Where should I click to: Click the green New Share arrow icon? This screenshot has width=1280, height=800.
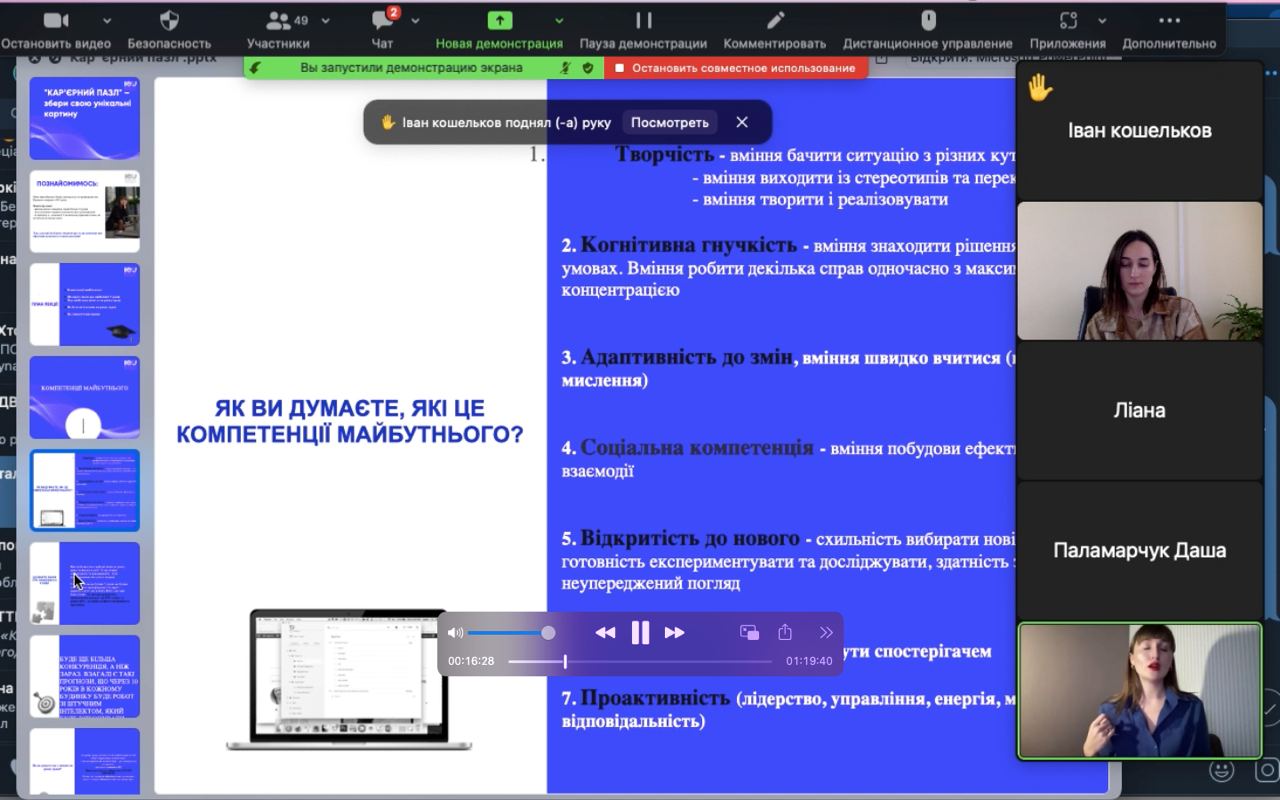pos(499,21)
